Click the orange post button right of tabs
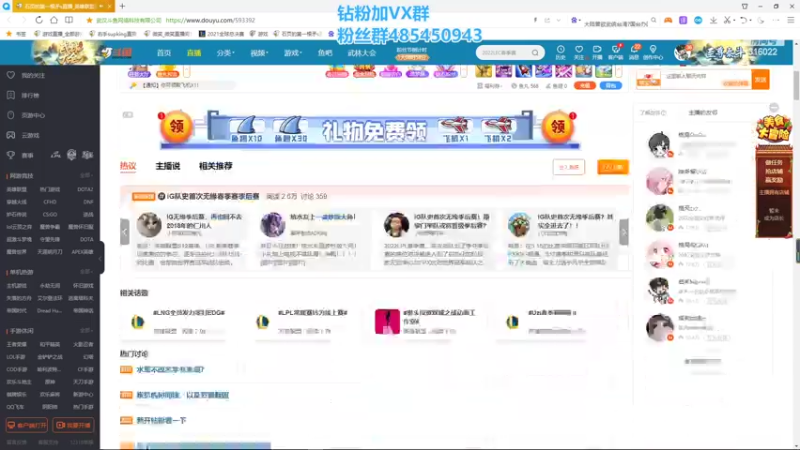800x450 pixels. (613, 167)
